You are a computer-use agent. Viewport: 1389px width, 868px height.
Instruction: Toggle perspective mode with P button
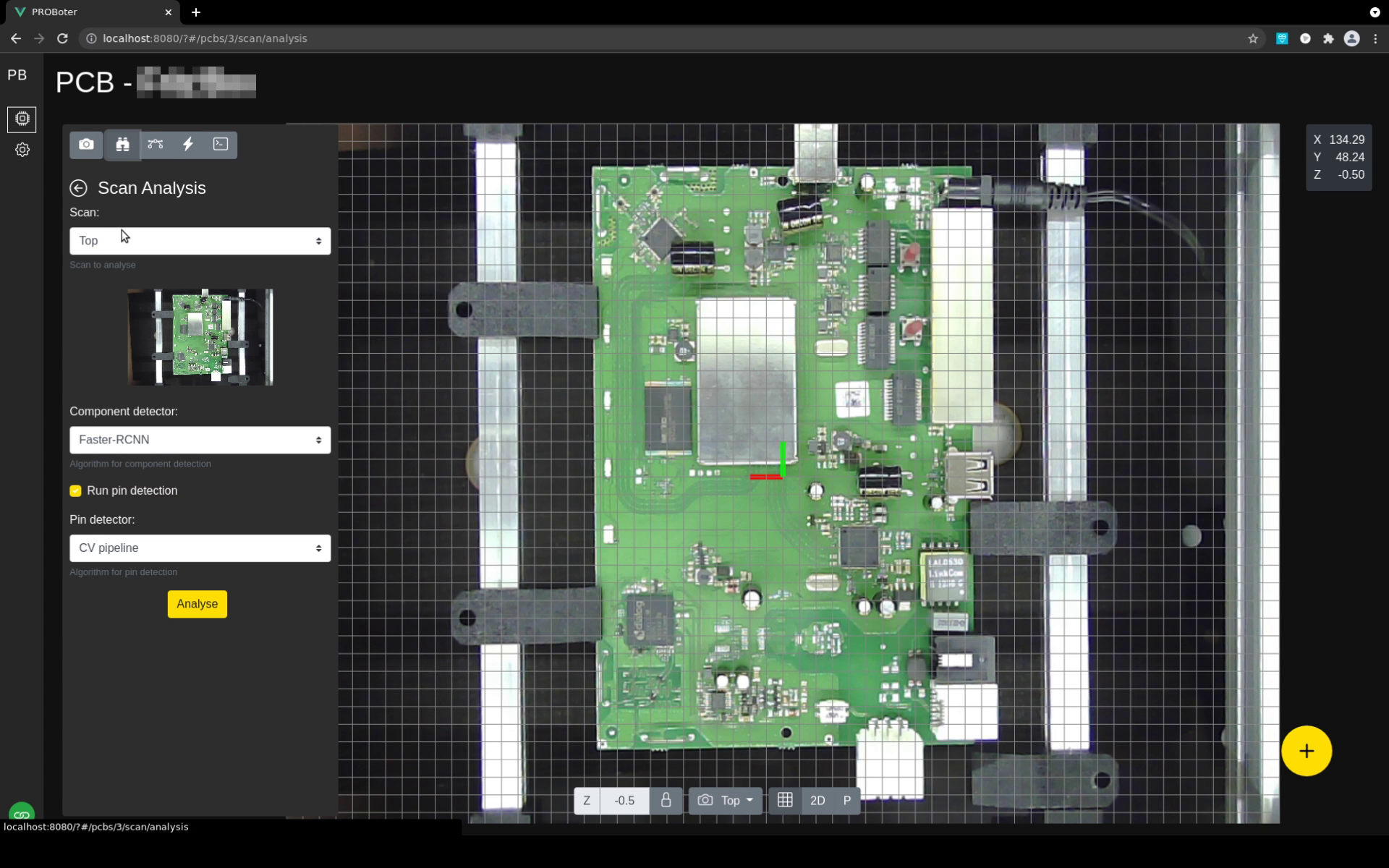(x=847, y=800)
